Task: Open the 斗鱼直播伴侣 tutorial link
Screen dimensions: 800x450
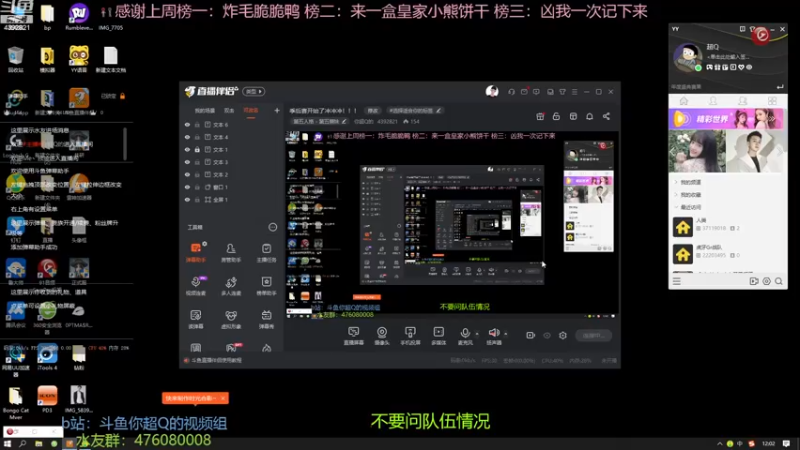Action: tap(216, 360)
